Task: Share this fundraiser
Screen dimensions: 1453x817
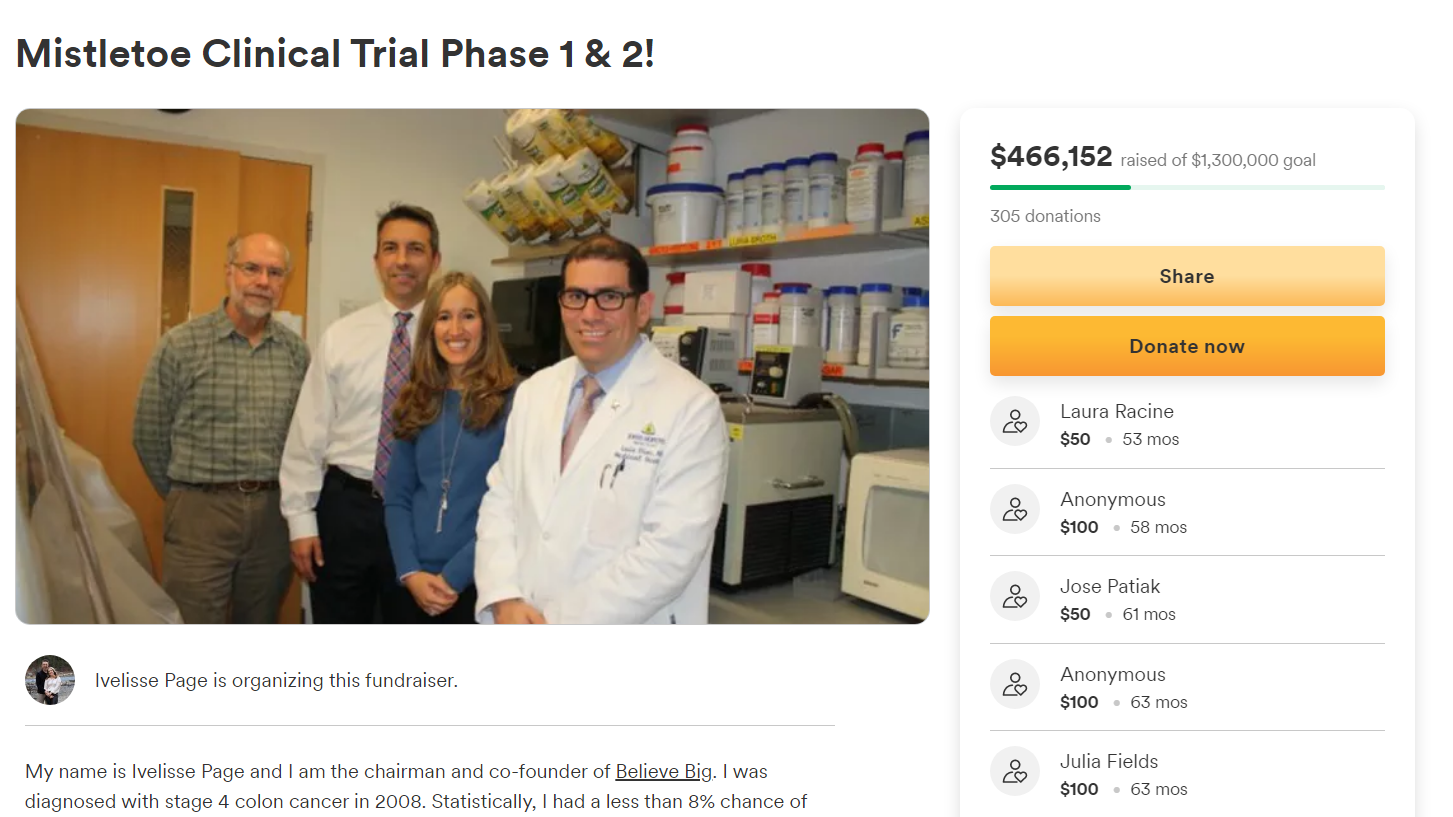Action: tap(1187, 276)
